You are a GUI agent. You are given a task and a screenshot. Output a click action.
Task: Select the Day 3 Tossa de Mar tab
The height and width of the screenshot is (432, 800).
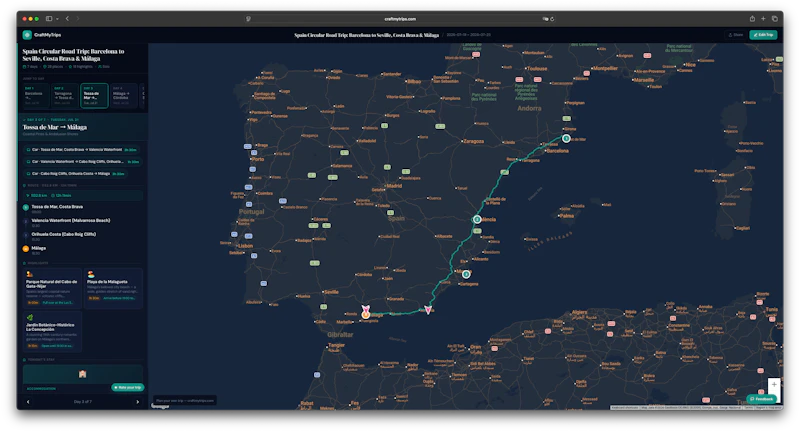click(94, 95)
